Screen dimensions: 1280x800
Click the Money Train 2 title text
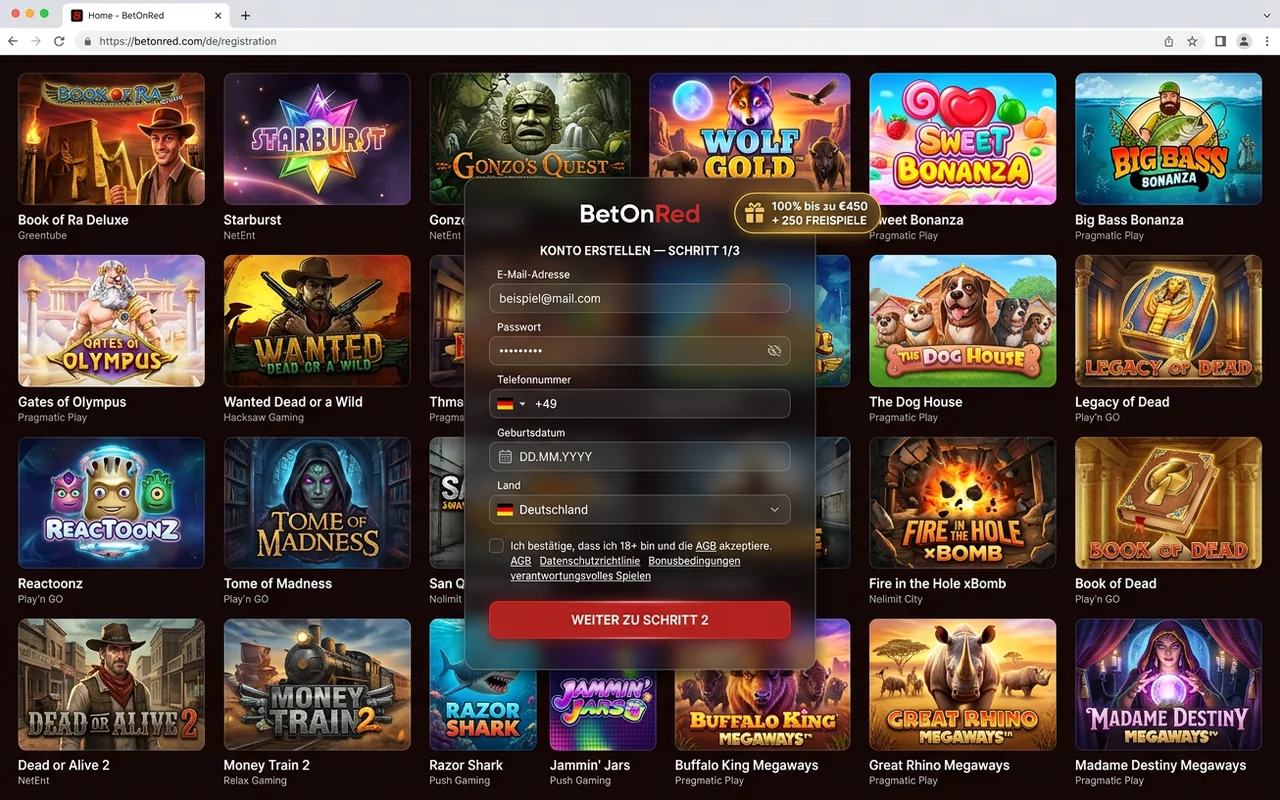click(267, 766)
